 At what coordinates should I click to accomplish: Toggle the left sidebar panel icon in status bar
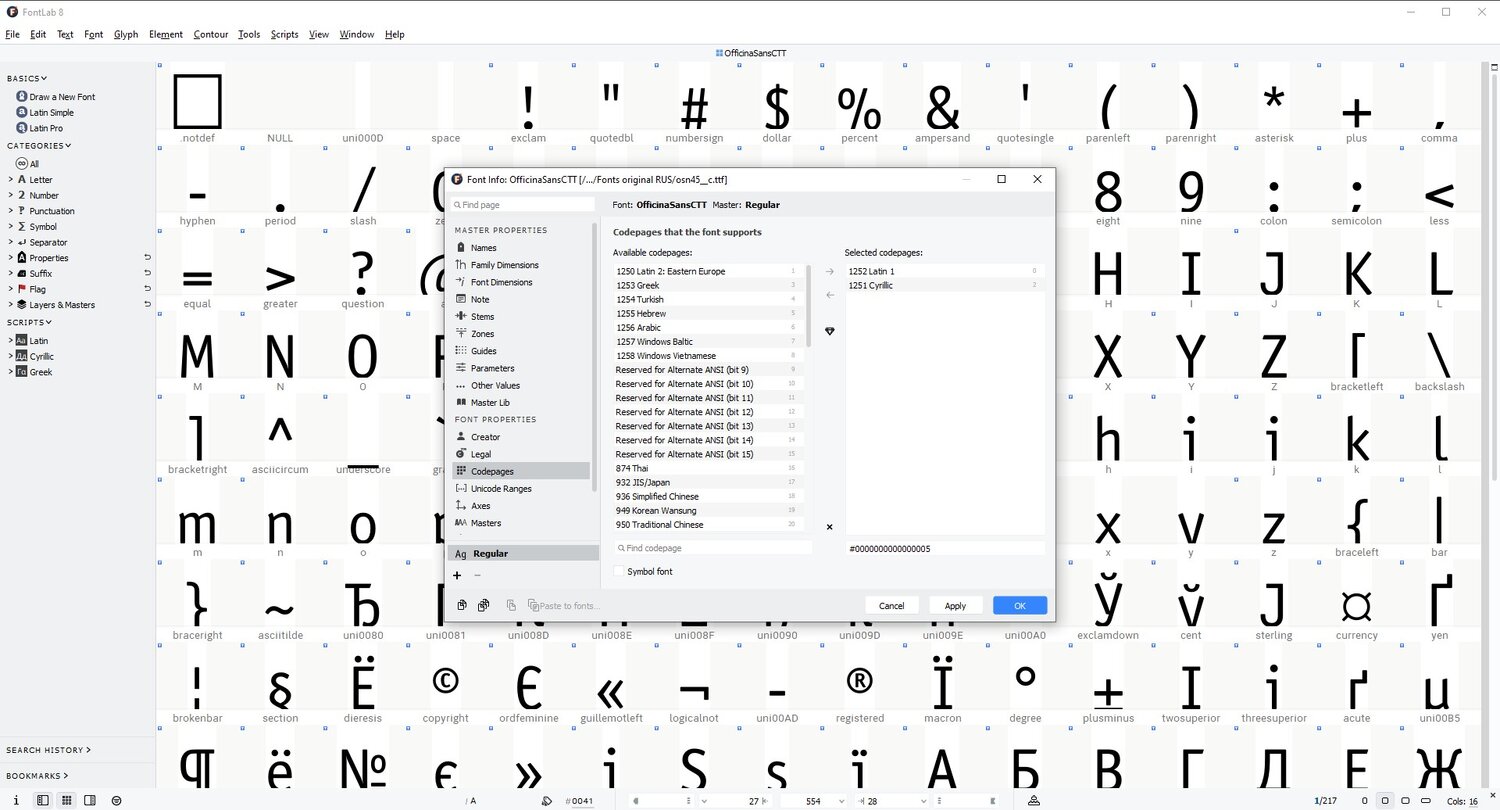tap(42, 800)
